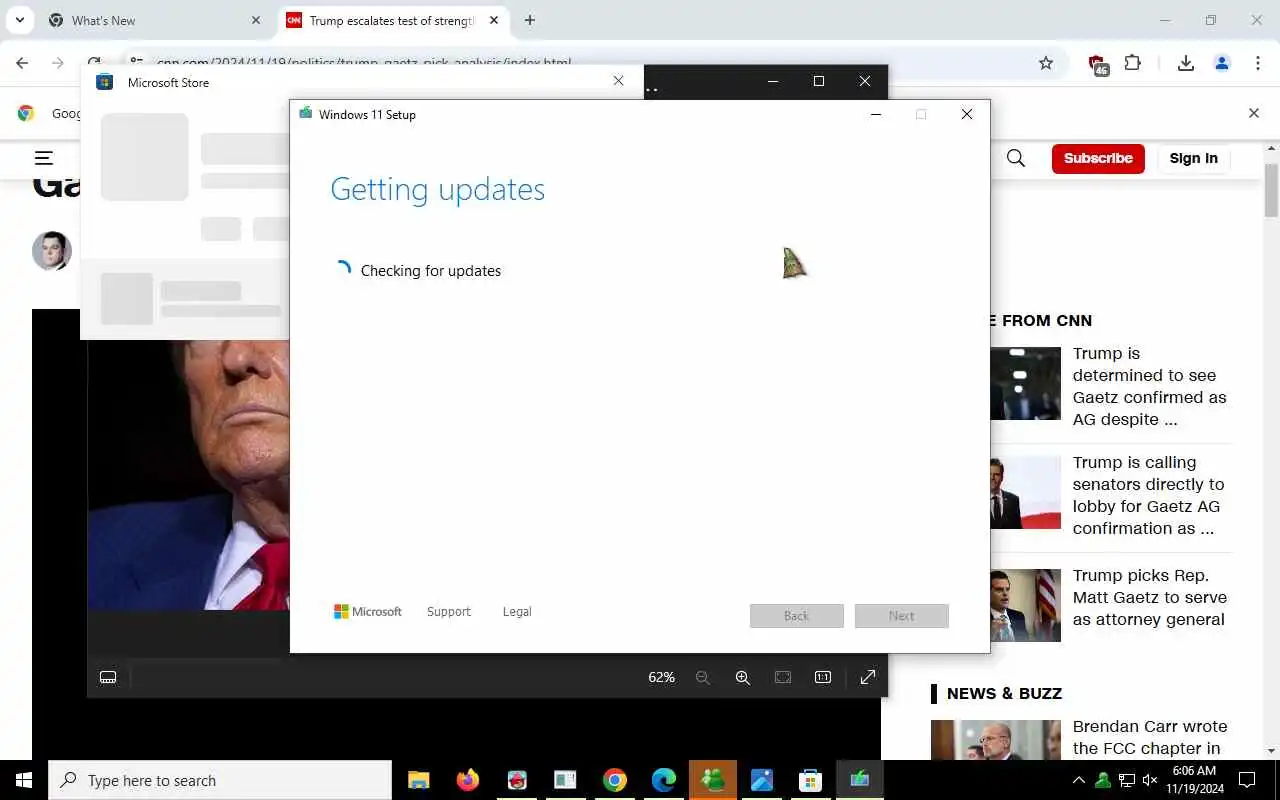
Task: Click the 62% zoom level in viewer
Action: (x=661, y=677)
